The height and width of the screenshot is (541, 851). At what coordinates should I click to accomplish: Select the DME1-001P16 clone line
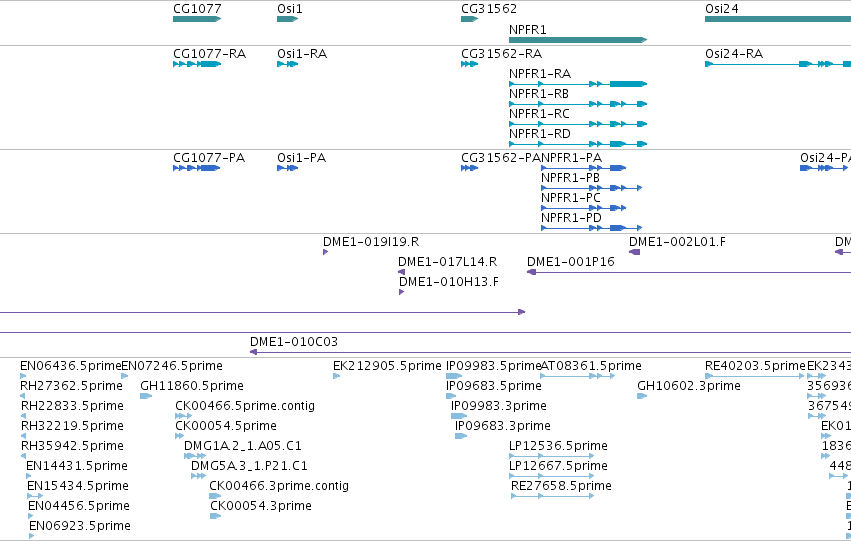[x=689, y=272]
